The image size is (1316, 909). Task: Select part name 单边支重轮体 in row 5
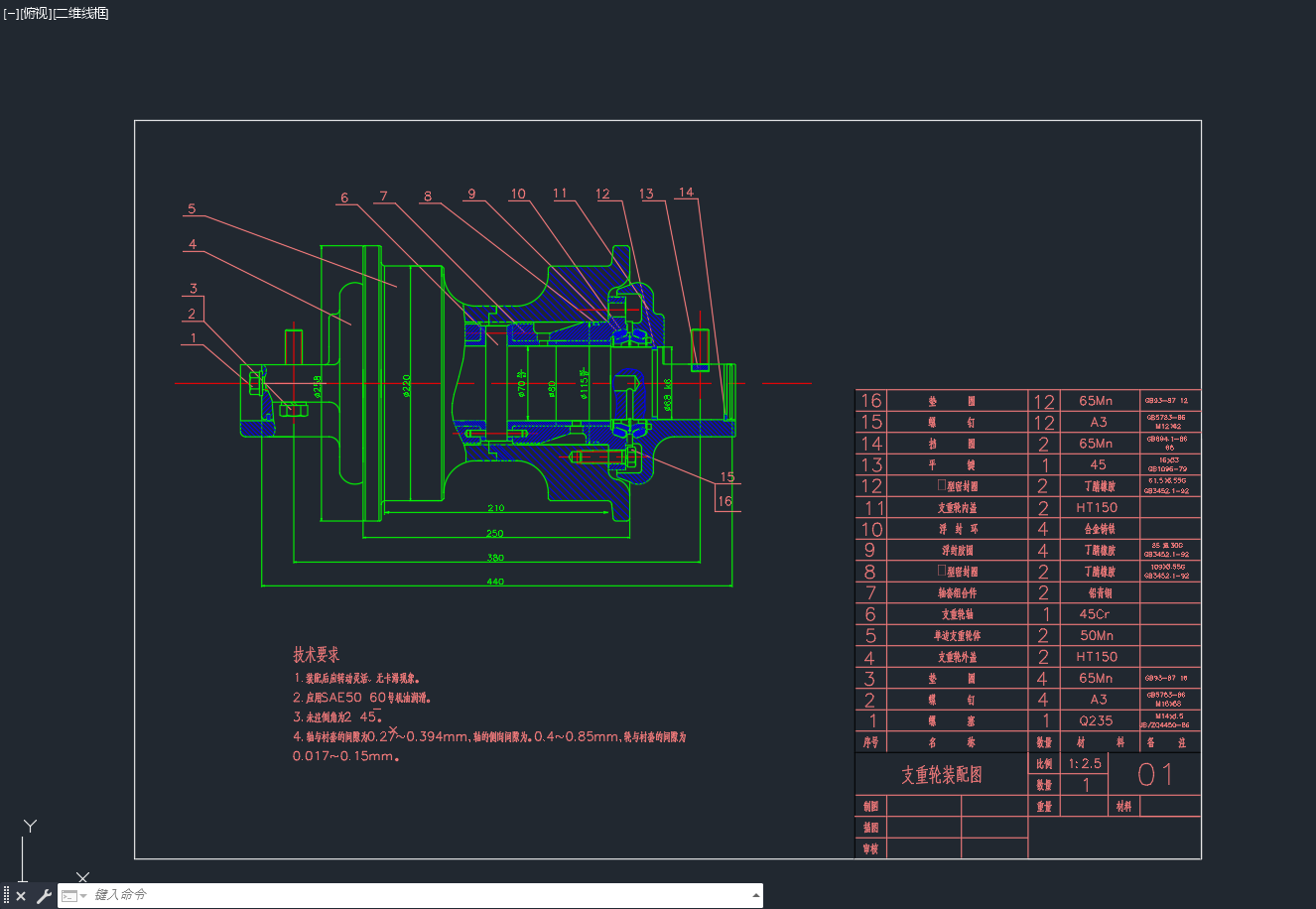point(958,635)
